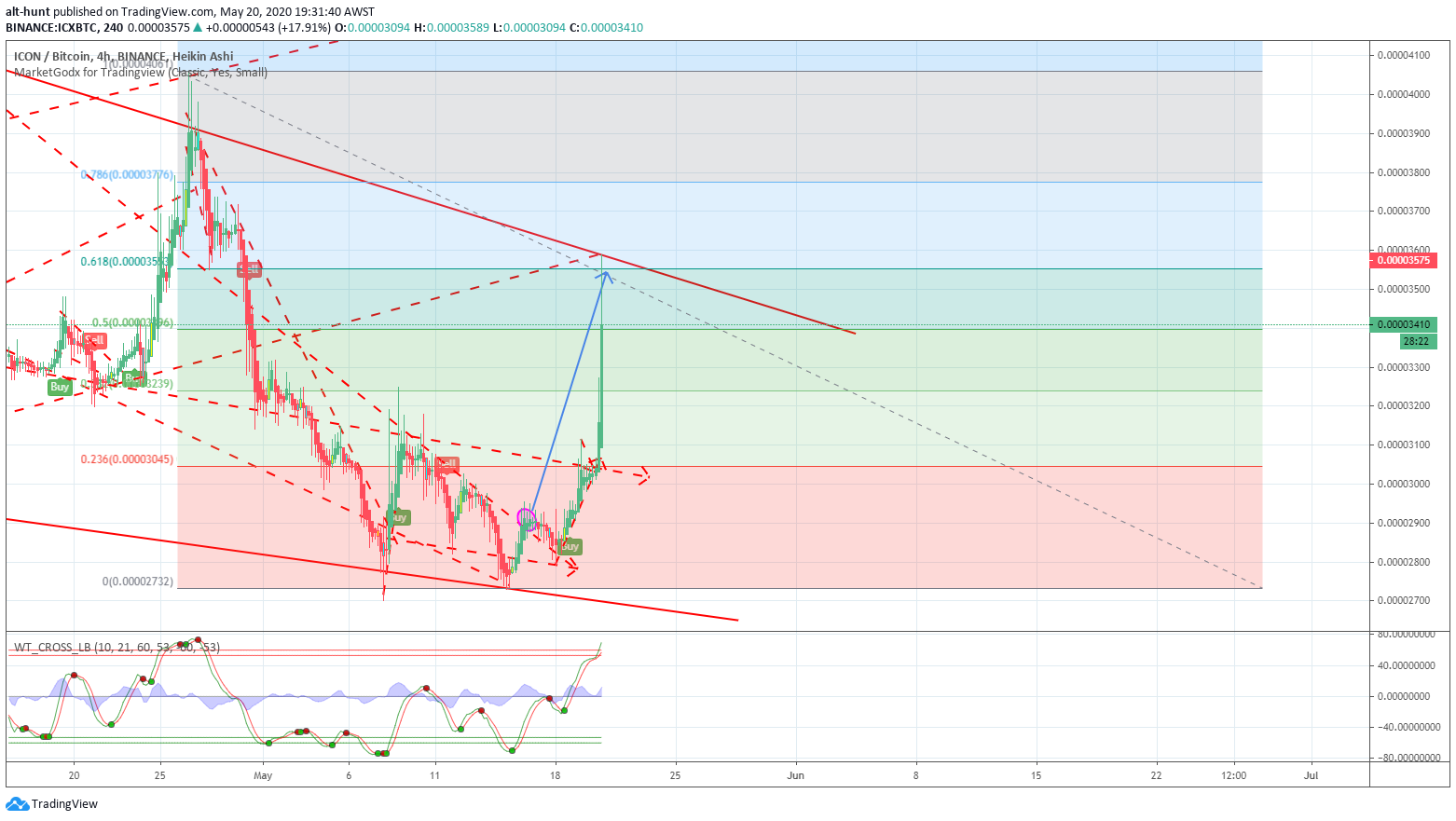The image size is (1456, 821).
Task: Click the 40.00000000 oscillator axis label
Action: (1408, 665)
